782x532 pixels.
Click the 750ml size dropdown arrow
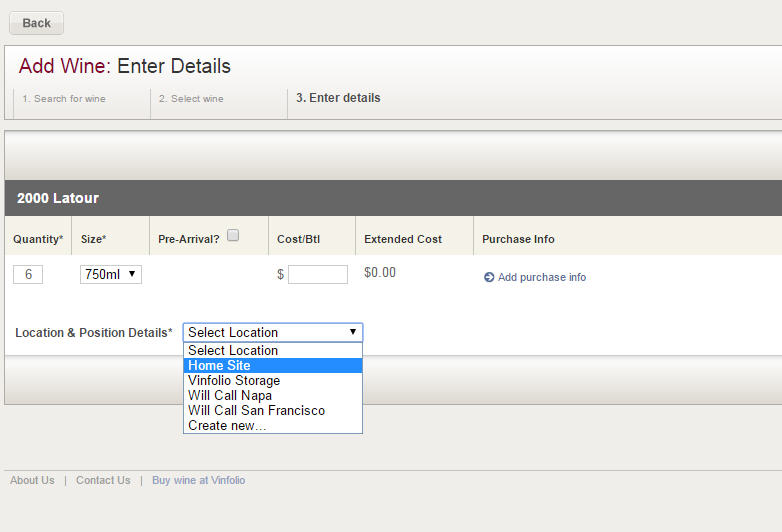click(132, 274)
